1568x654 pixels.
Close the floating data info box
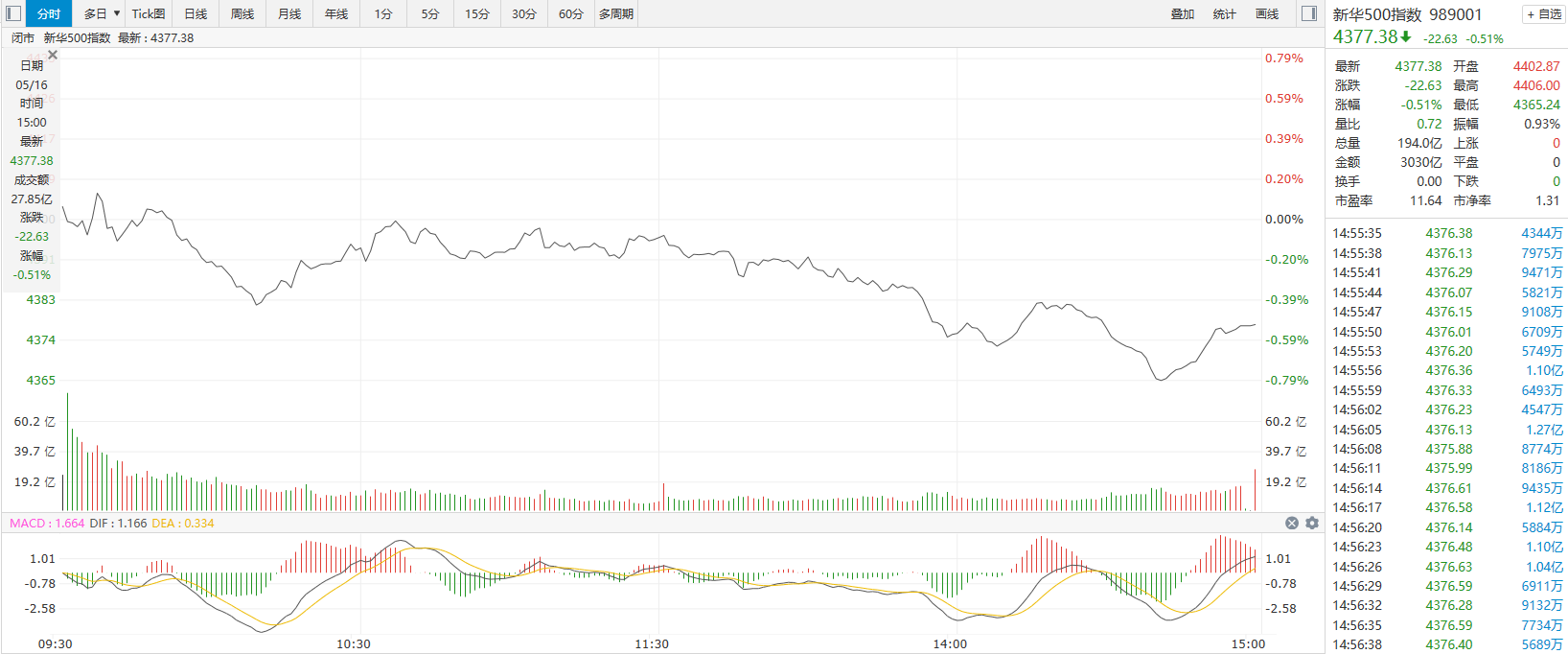[53, 56]
